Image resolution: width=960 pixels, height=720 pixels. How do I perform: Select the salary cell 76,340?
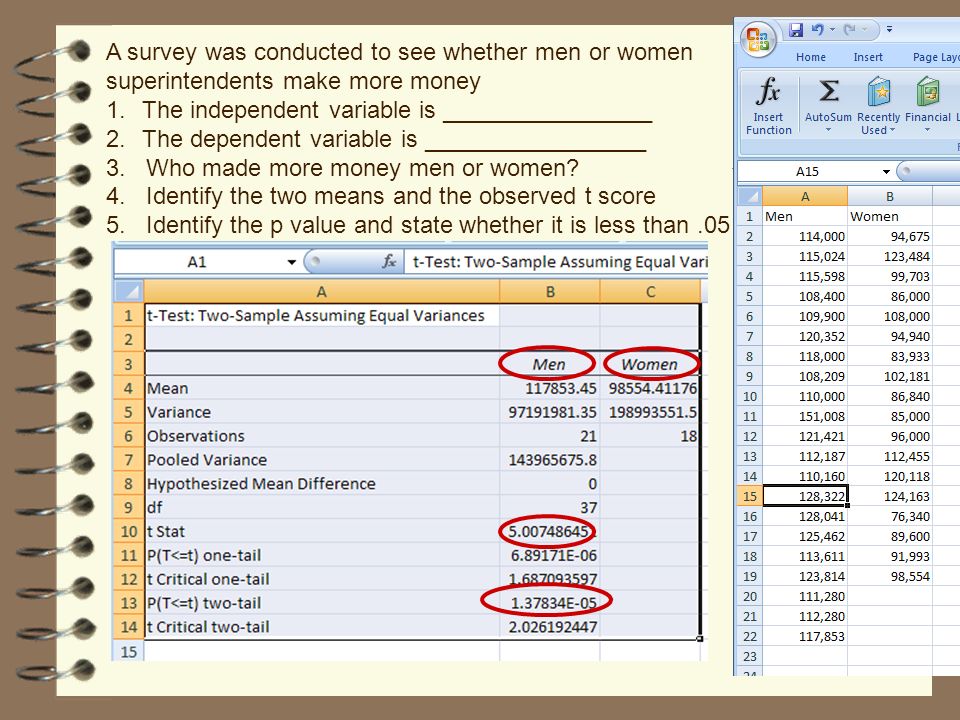pos(890,516)
